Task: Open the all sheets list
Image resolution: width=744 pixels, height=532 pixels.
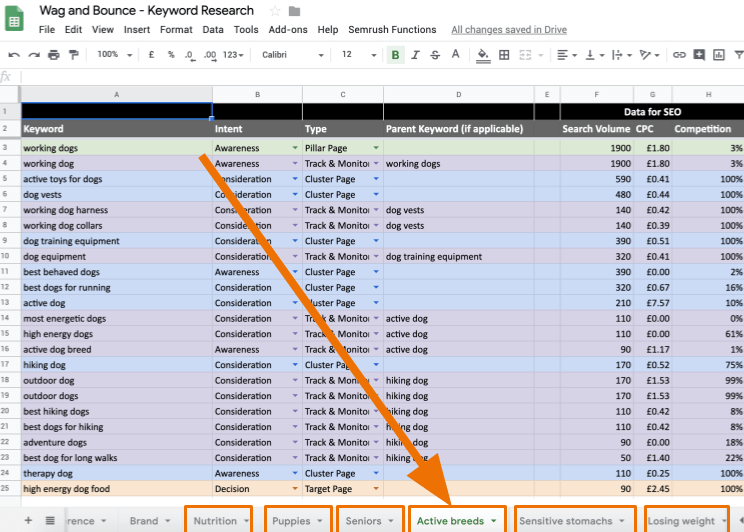Action: coord(50,521)
